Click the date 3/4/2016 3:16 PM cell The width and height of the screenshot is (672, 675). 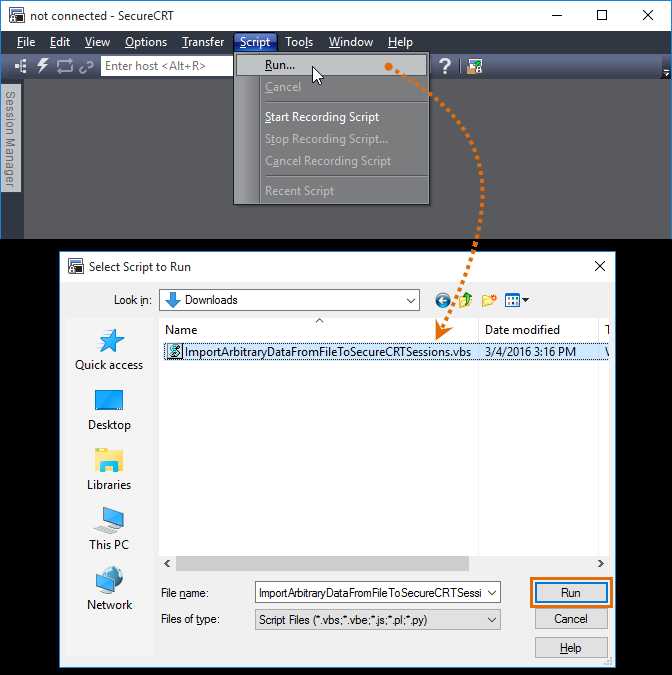coord(530,352)
